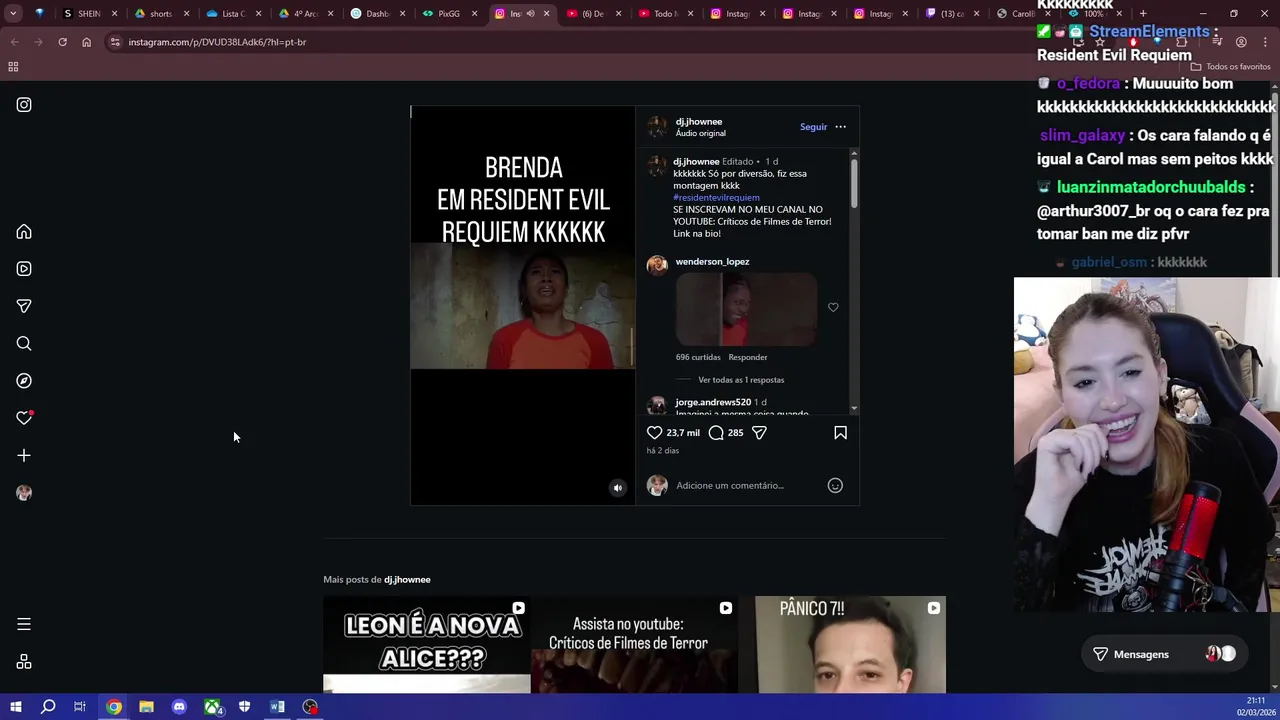
Task: Switch to shorts Google Drive tab
Action: point(161,14)
